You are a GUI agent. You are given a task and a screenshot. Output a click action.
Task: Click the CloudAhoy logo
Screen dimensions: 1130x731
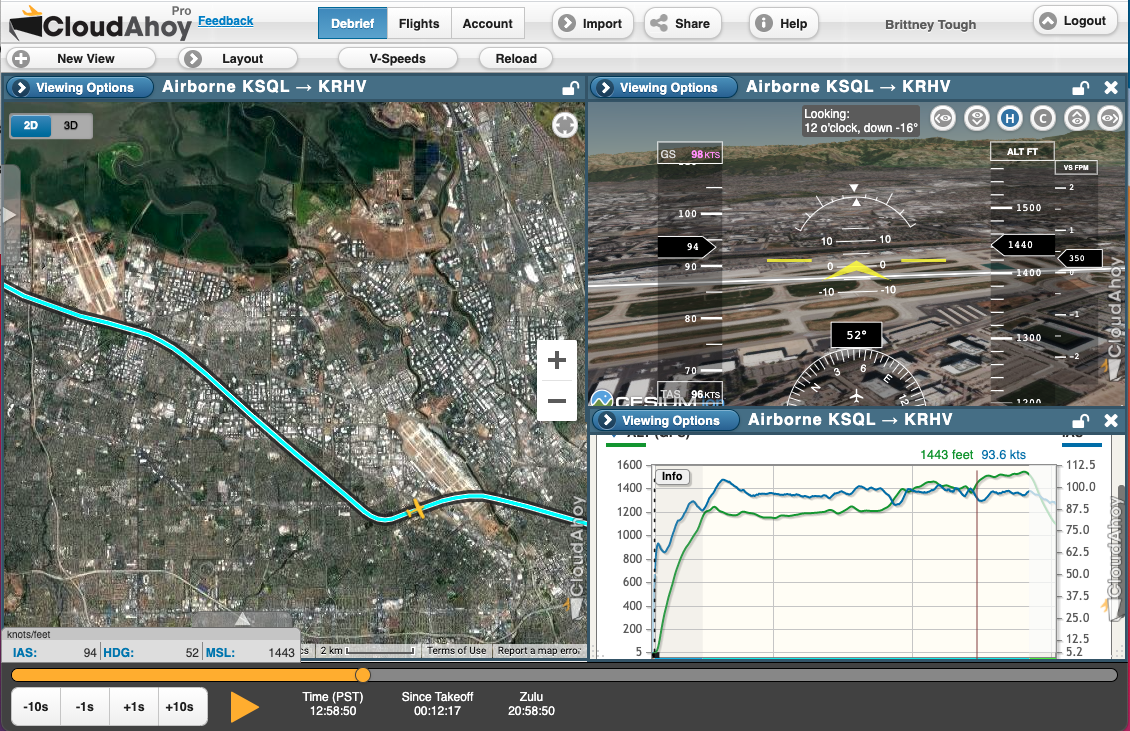(100, 24)
